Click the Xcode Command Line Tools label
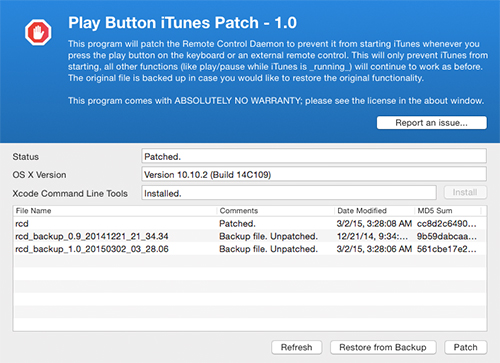This screenshot has width=500, height=363. pos(70,193)
